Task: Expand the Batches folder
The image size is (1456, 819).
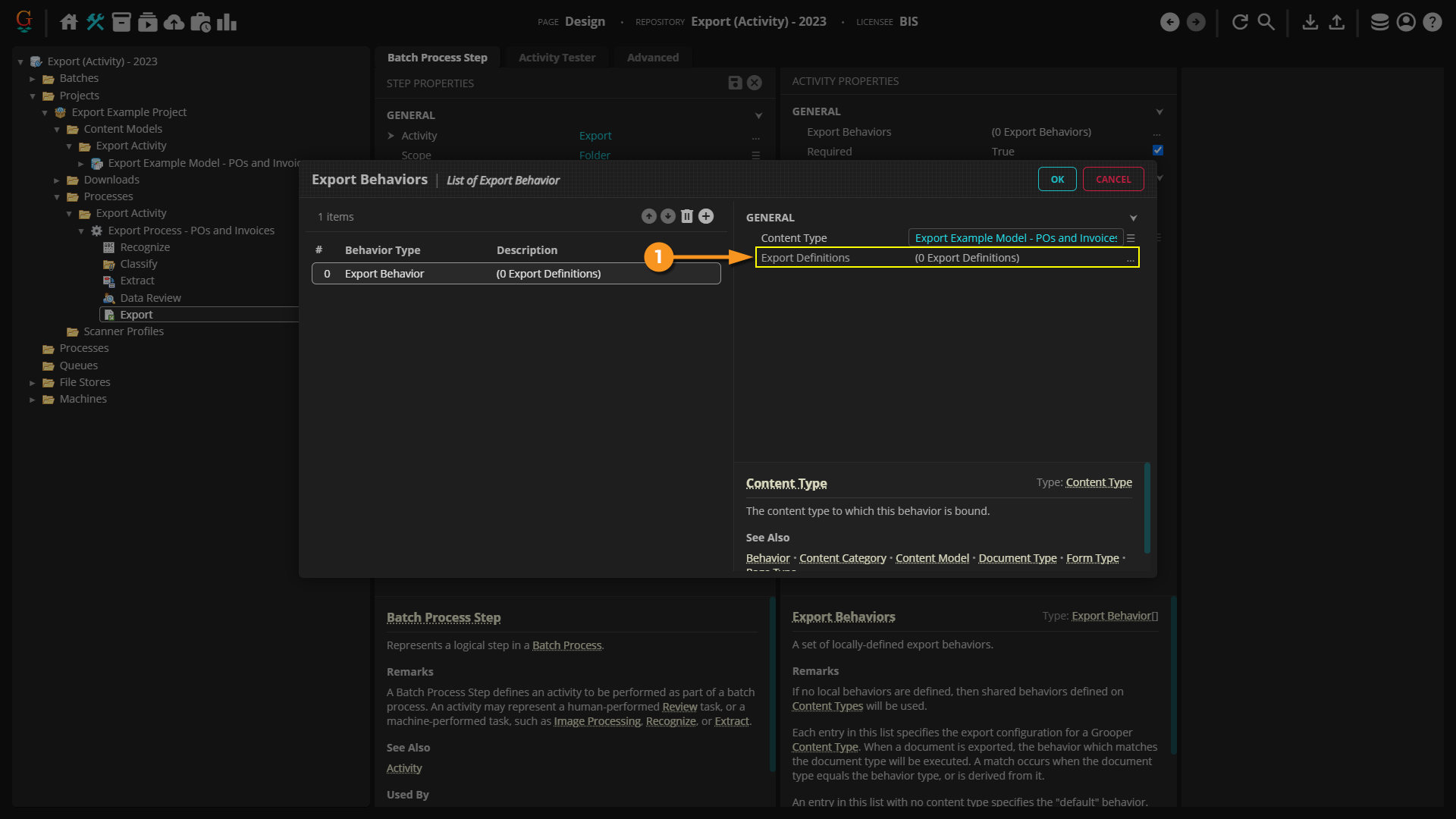Action: click(x=33, y=79)
